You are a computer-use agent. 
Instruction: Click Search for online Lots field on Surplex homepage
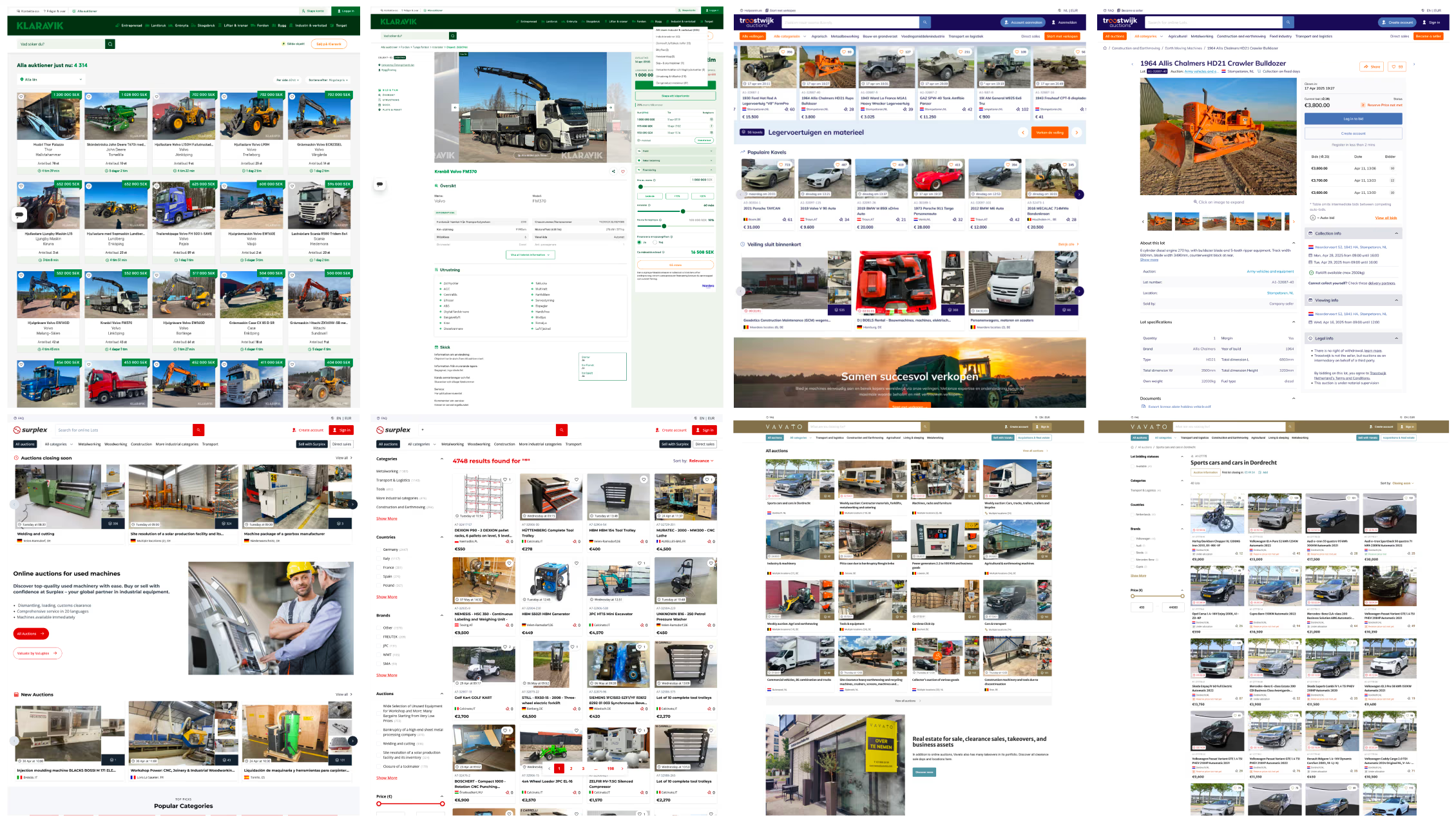coord(124,430)
